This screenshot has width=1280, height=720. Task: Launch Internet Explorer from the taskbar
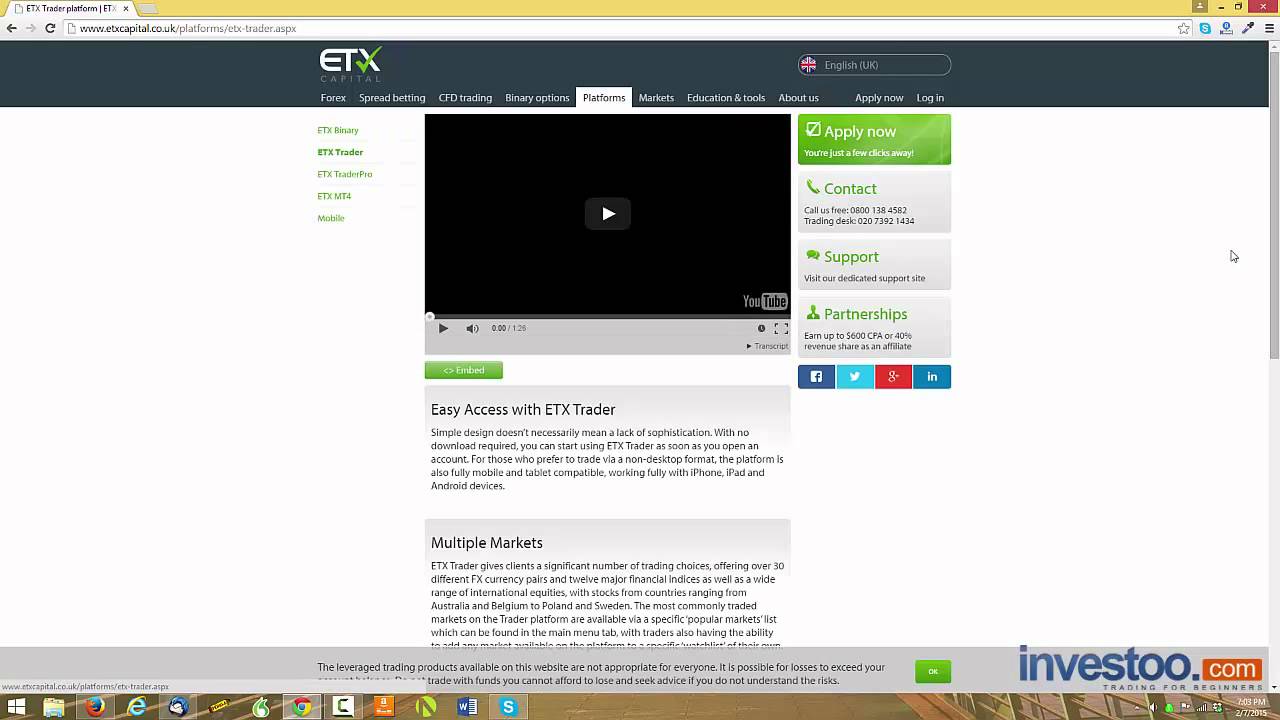click(137, 707)
